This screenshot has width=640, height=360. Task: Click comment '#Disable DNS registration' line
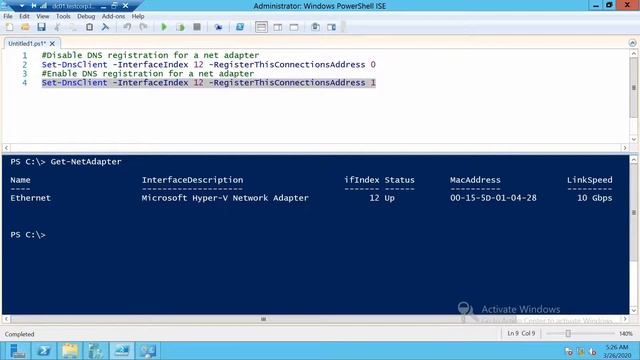(150, 55)
